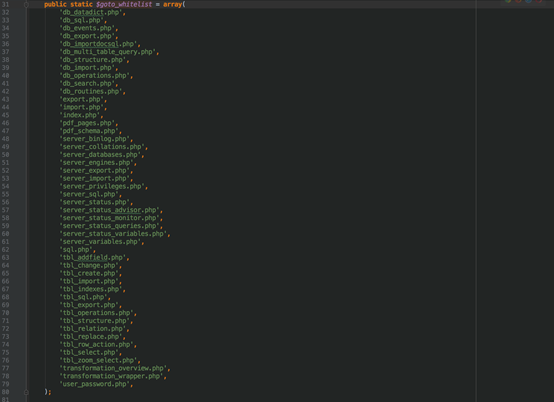
Task: Click line number 31 in gutter
Action: click(5, 5)
